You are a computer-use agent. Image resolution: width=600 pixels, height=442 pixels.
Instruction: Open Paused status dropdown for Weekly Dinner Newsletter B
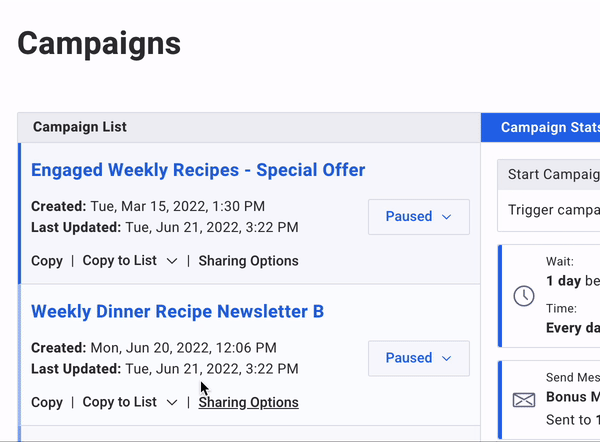coord(419,358)
